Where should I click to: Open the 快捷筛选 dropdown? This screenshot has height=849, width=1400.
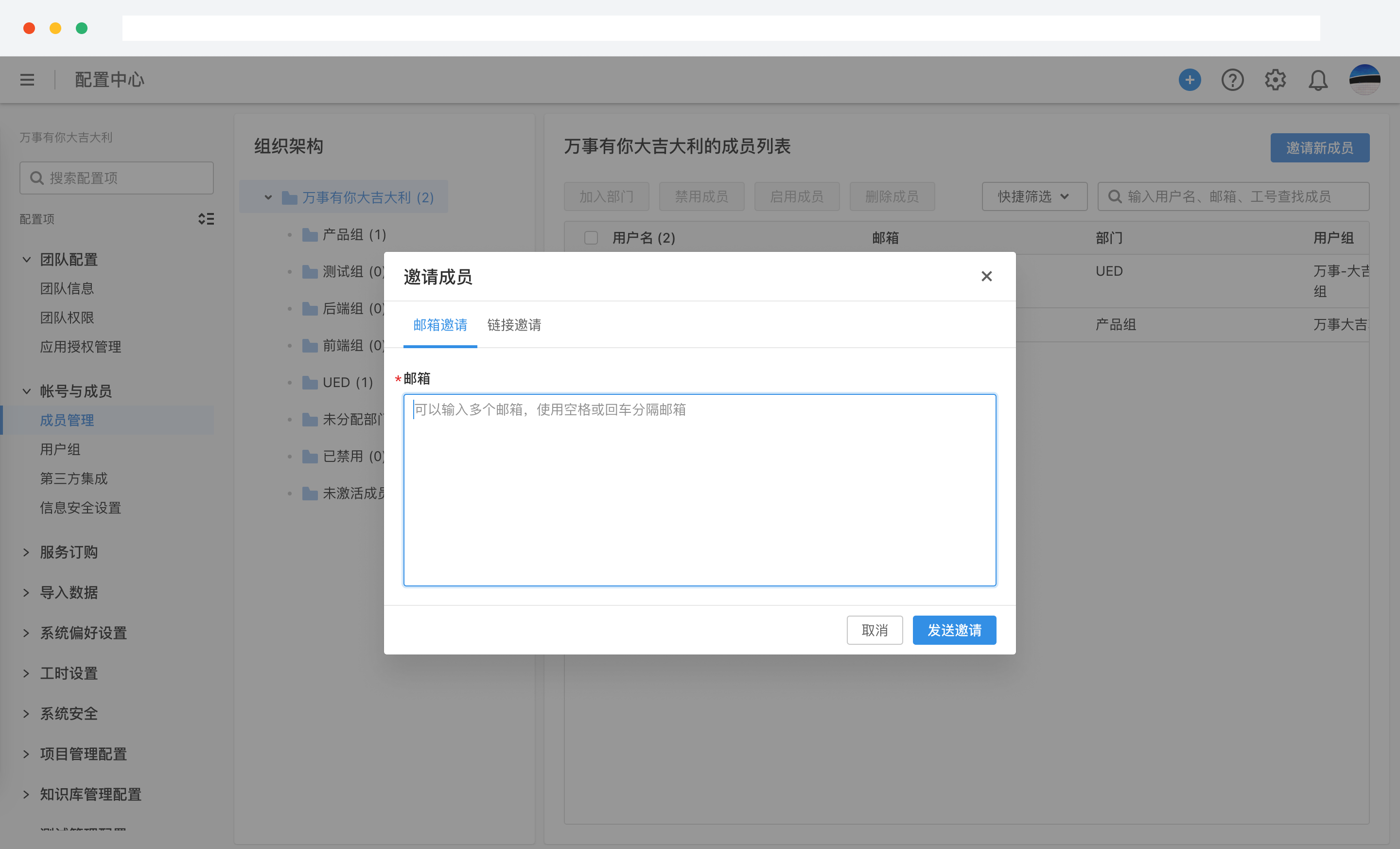point(1034,196)
